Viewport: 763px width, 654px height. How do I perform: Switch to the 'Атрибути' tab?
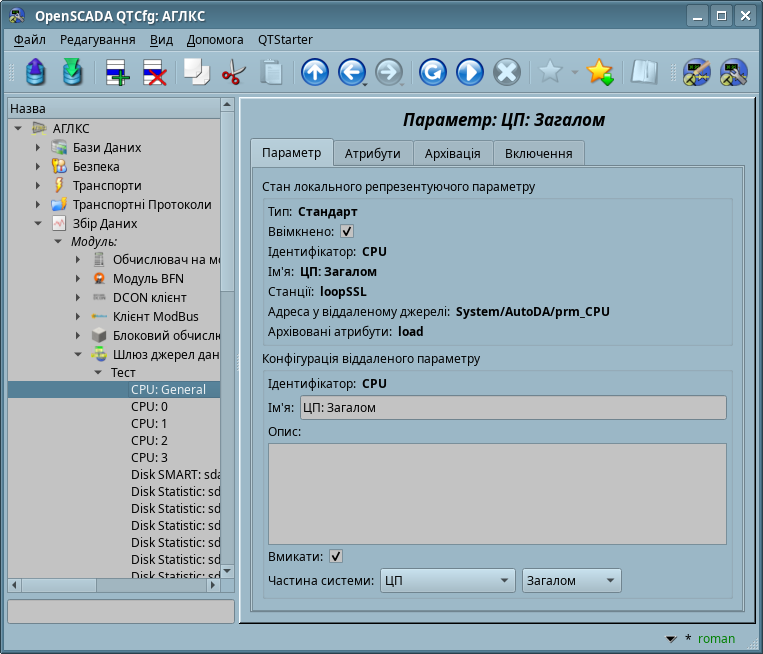372,153
